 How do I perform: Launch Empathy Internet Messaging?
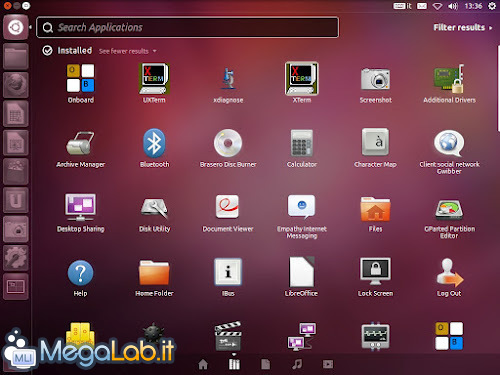[x=302, y=217]
